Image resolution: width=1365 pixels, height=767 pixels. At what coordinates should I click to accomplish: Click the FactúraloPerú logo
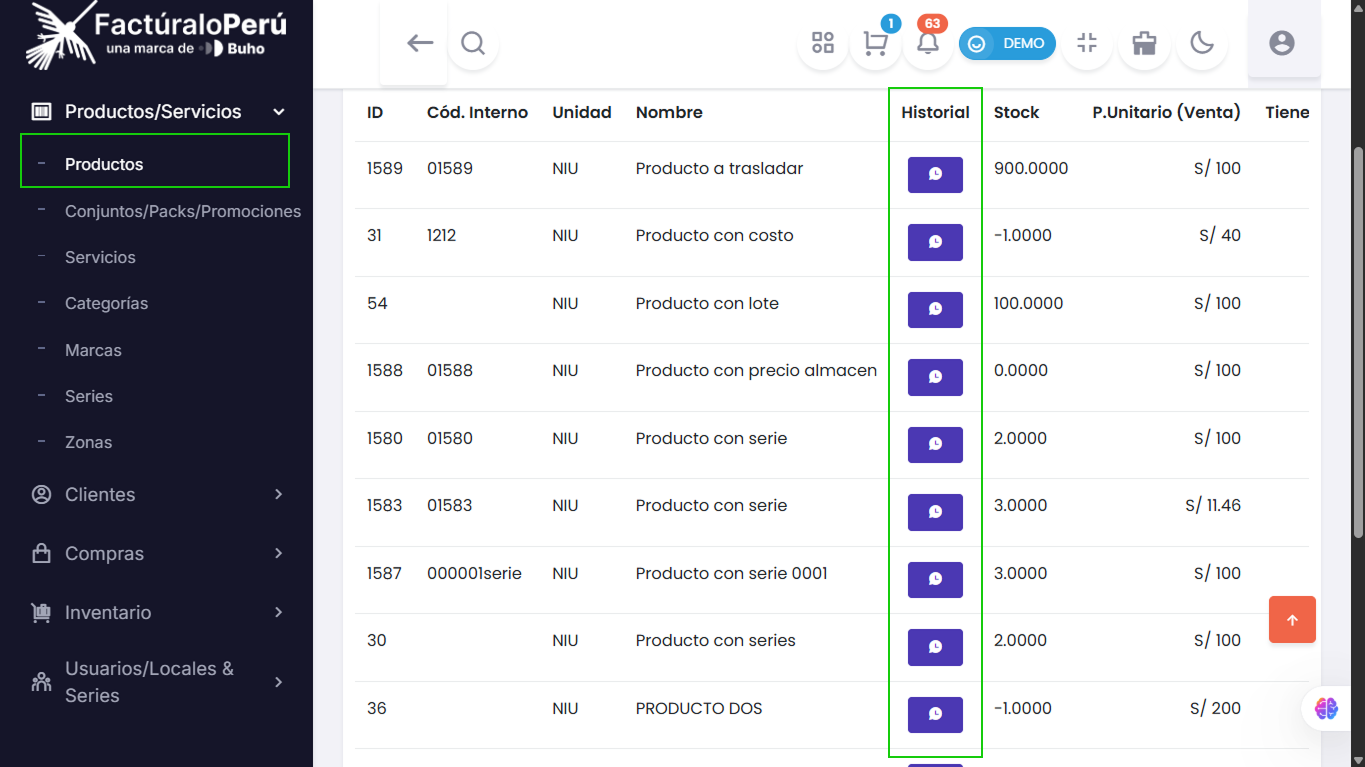tap(158, 35)
